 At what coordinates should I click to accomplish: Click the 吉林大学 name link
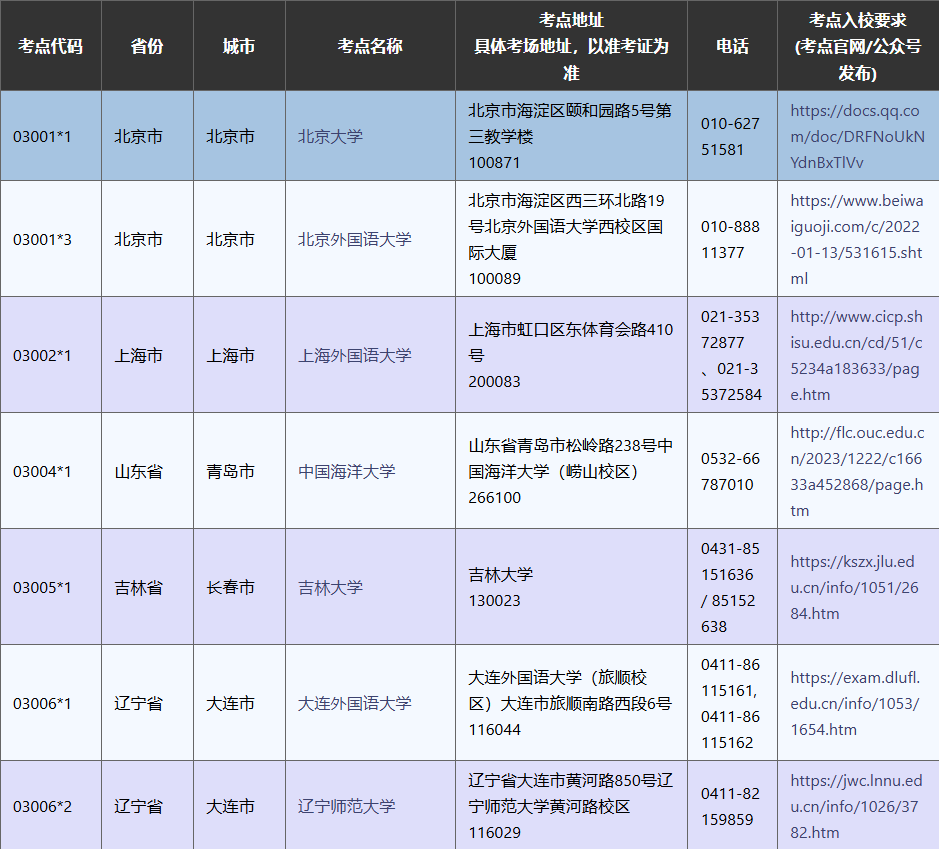pos(330,588)
